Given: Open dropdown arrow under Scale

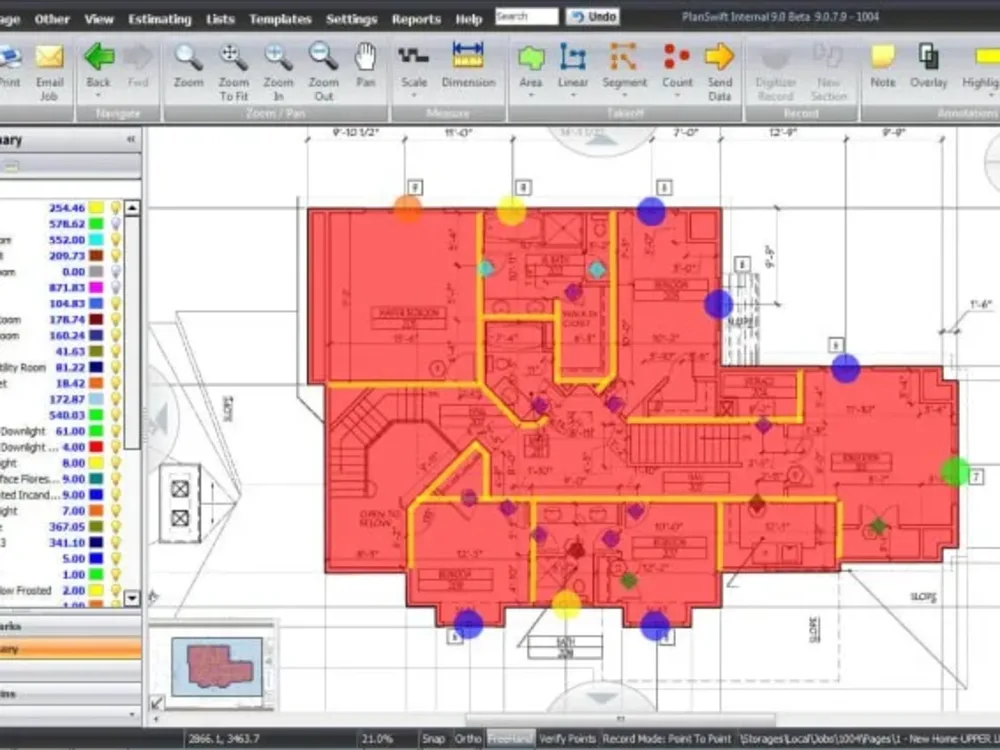Looking at the screenshot, I should point(413,96).
